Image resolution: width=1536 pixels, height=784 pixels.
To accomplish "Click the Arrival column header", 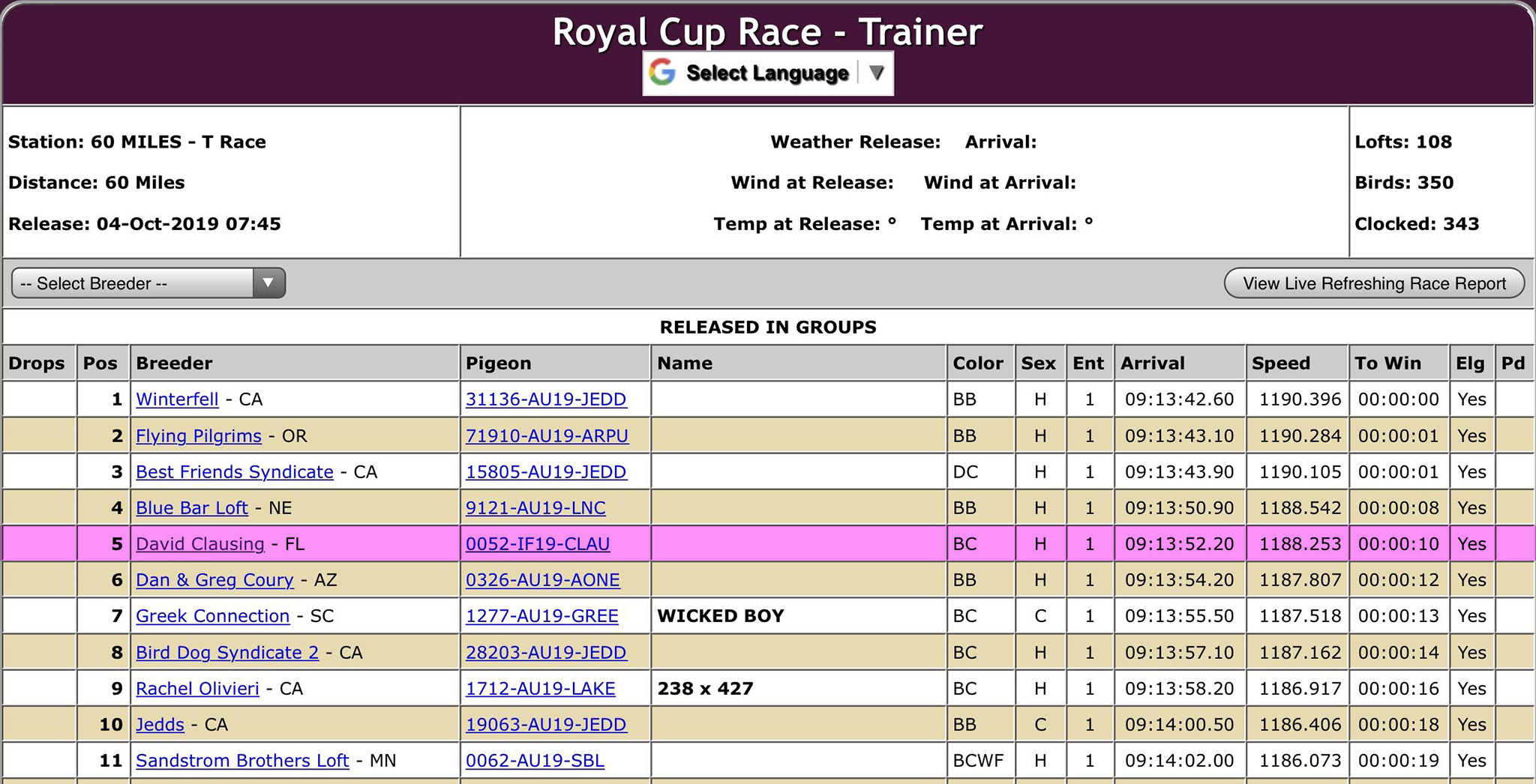I will click(1152, 364).
